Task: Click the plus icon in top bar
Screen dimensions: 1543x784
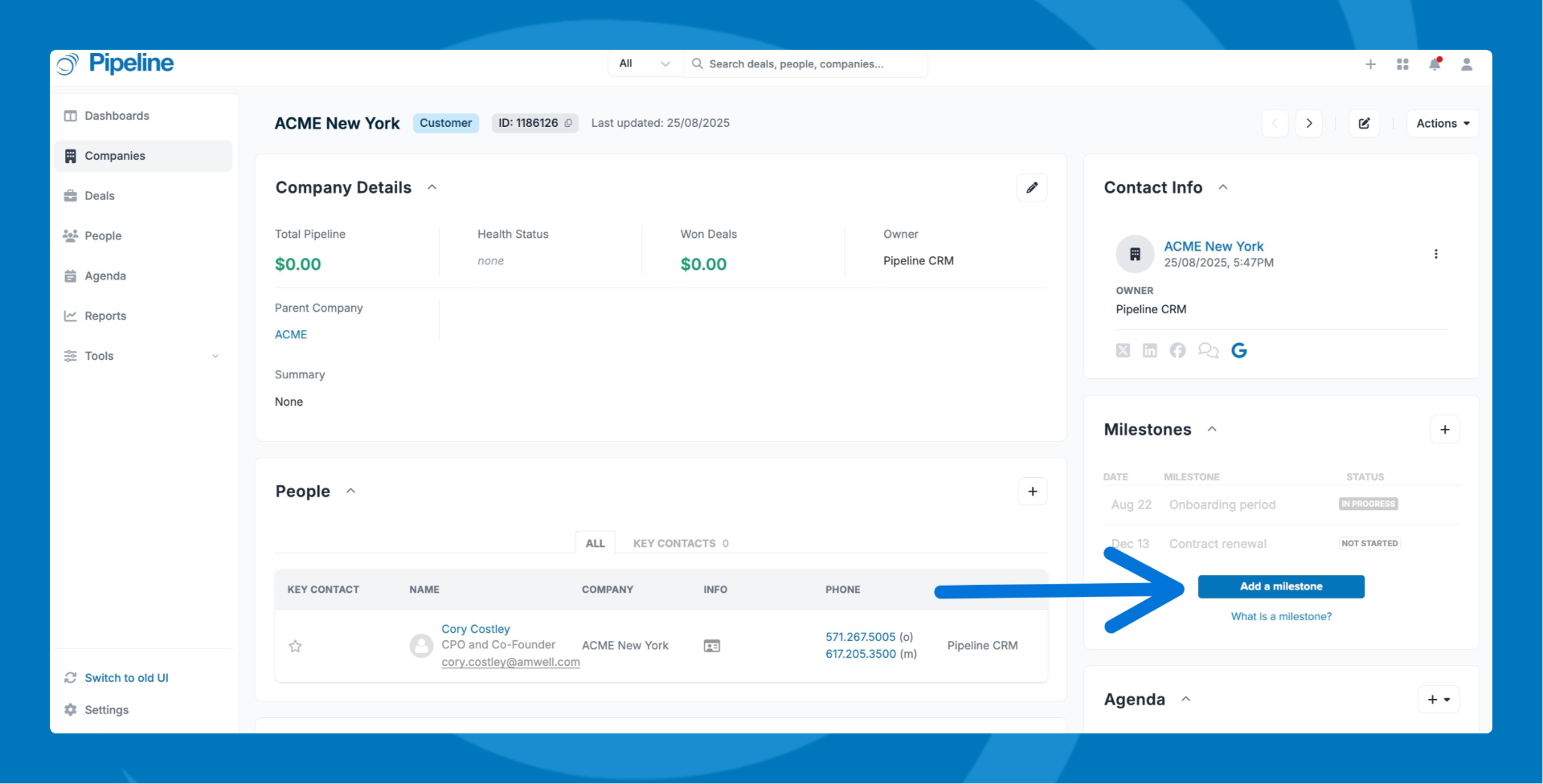Action: [x=1370, y=64]
